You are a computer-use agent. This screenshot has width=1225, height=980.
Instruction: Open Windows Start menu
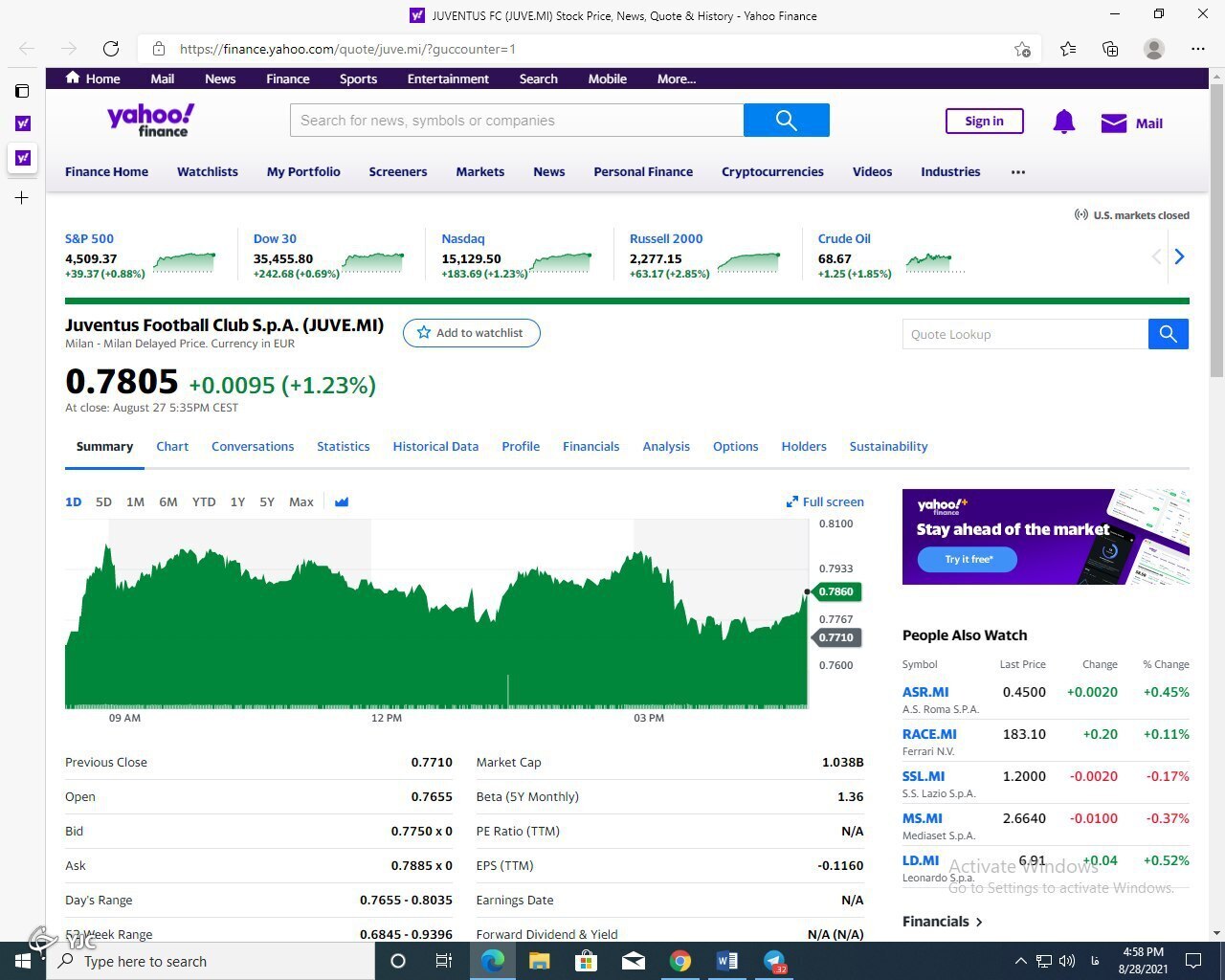23,961
